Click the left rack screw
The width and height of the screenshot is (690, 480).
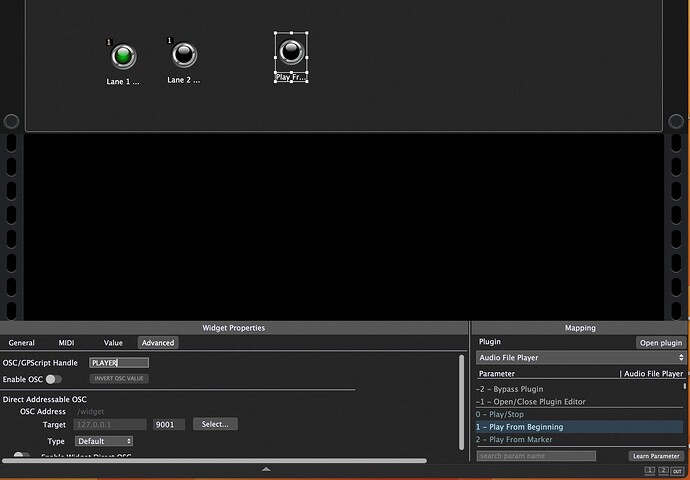[x=11, y=121]
